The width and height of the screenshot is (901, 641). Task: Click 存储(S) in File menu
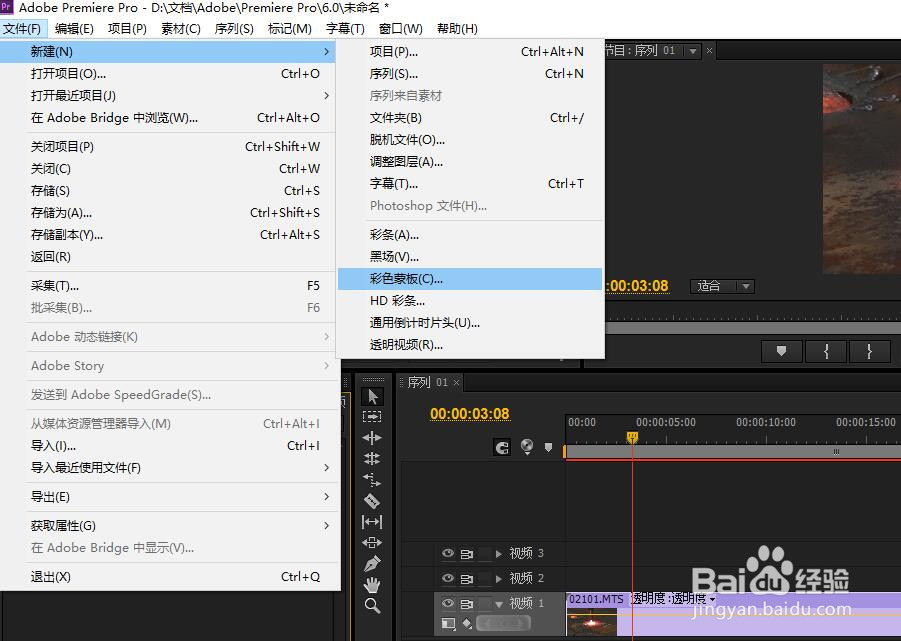170,191
